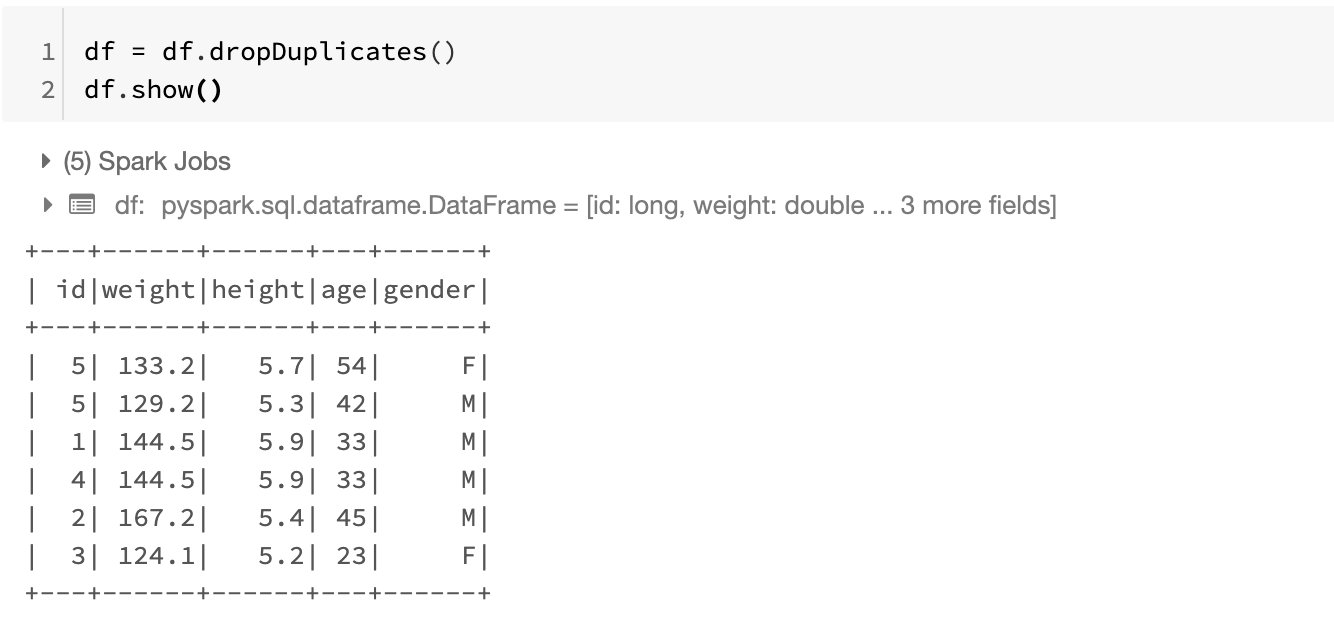1334x640 pixels.
Task: Click the id column header in output
Action: click(71, 290)
